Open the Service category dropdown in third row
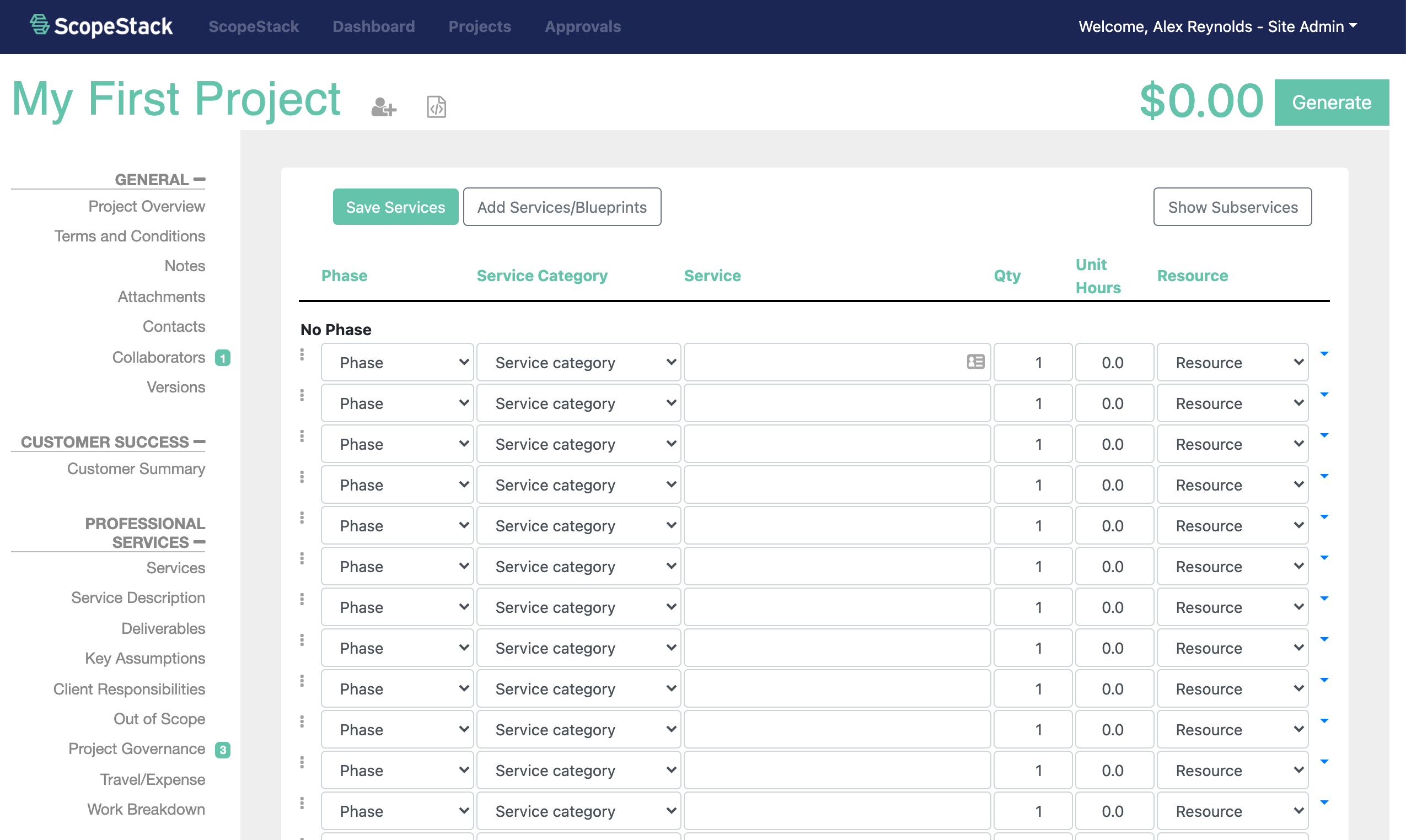Image resolution: width=1406 pixels, height=840 pixels. [579, 444]
